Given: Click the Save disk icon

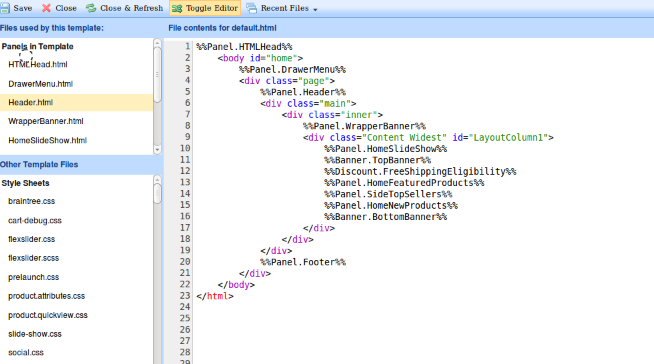Looking at the screenshot, I should [5, 8].
